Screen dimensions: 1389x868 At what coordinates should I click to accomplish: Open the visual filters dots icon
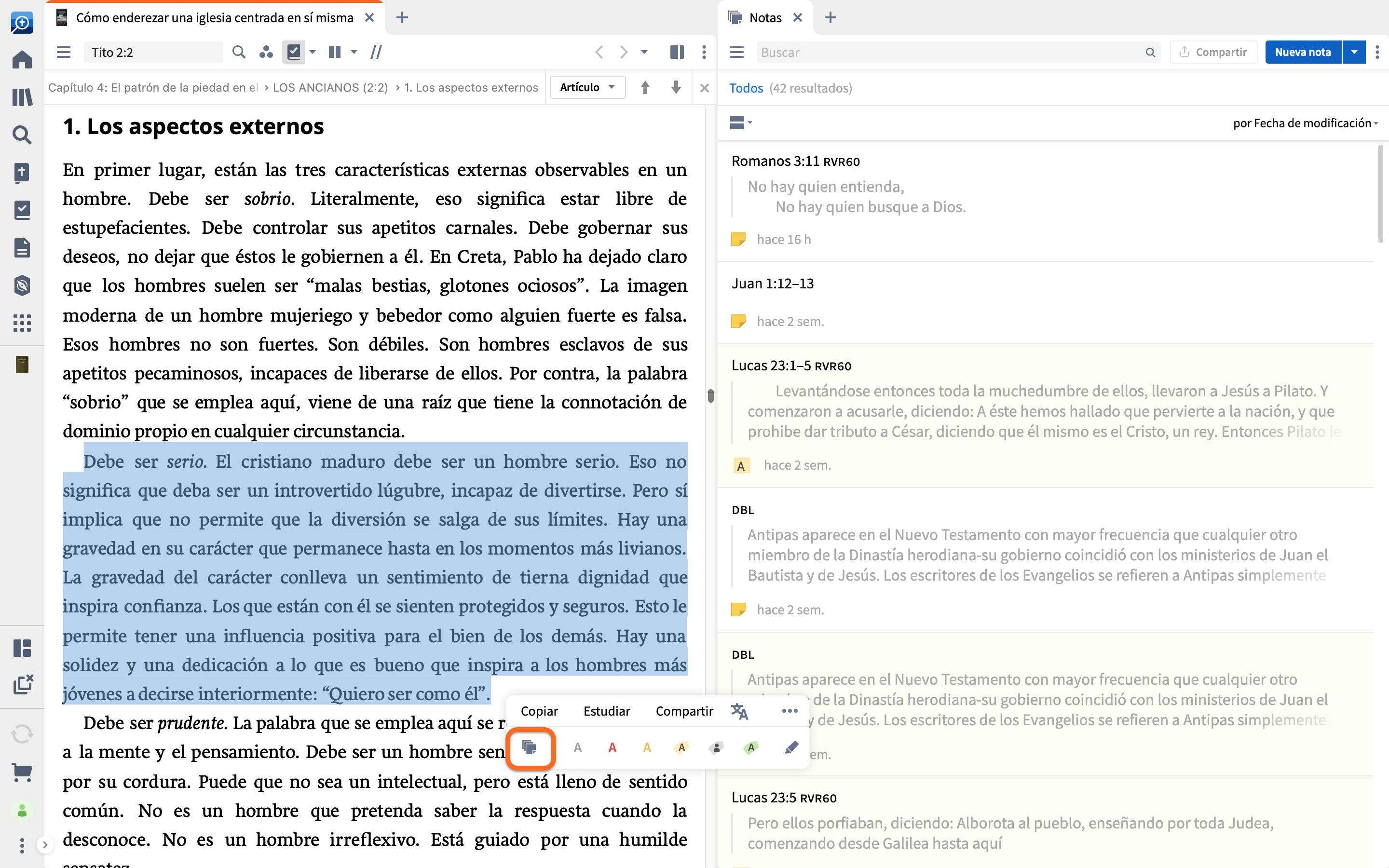click(266, 52)
